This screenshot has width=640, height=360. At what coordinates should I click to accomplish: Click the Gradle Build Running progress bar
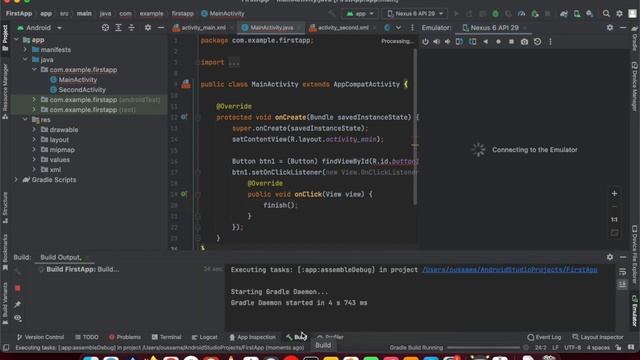click(x=483, y=348)
